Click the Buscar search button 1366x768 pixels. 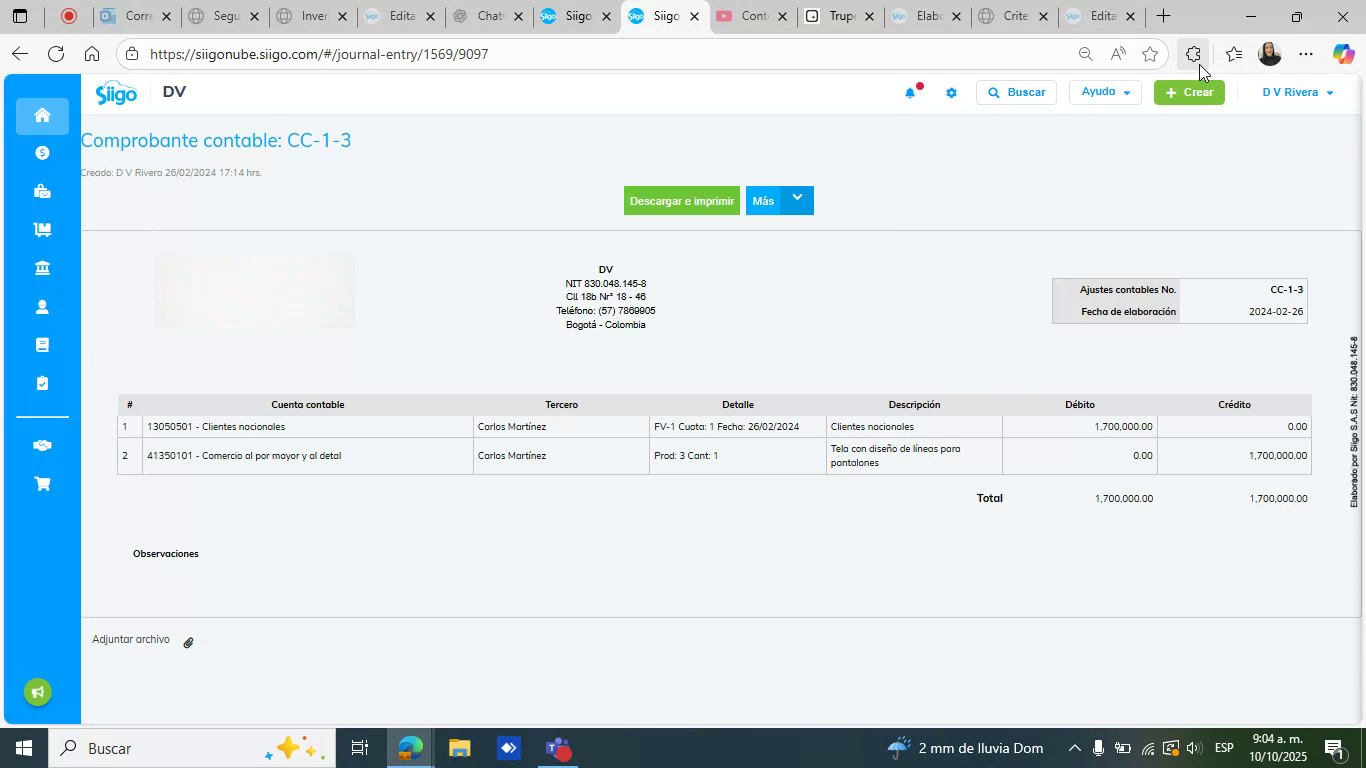pos(1016,92)
